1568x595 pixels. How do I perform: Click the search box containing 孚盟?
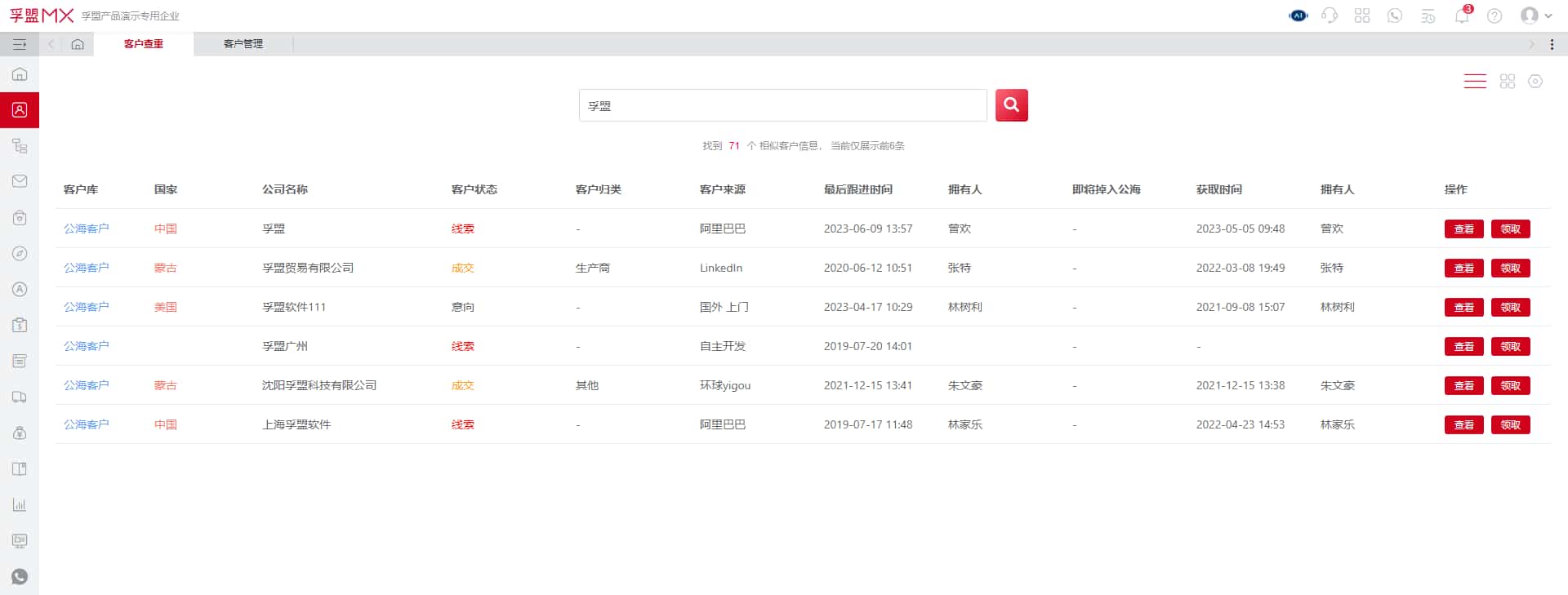pyautogui.click(x=782, y=105)
